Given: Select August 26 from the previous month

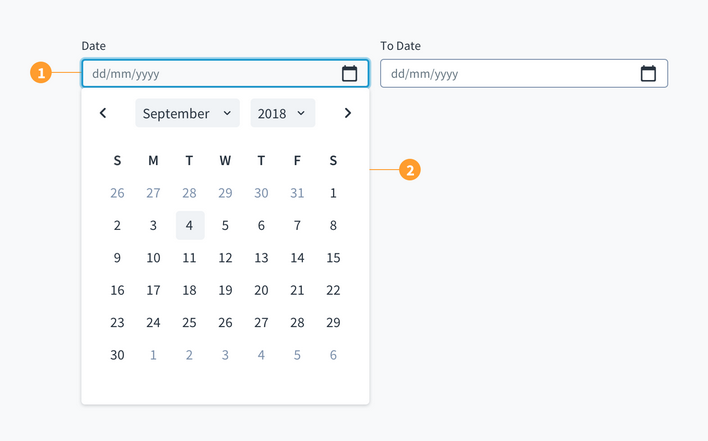Looking at the screenshot, I should click(117, 193).
